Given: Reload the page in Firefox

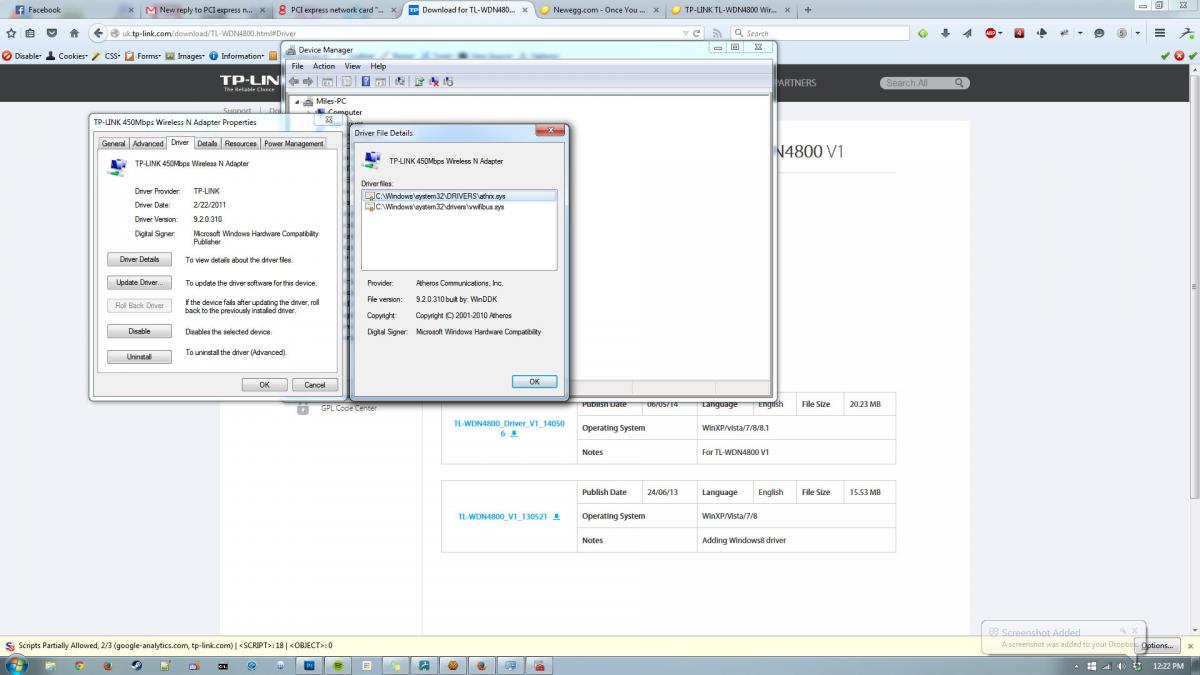Looking at the screenshot, I should coord(697,33).
